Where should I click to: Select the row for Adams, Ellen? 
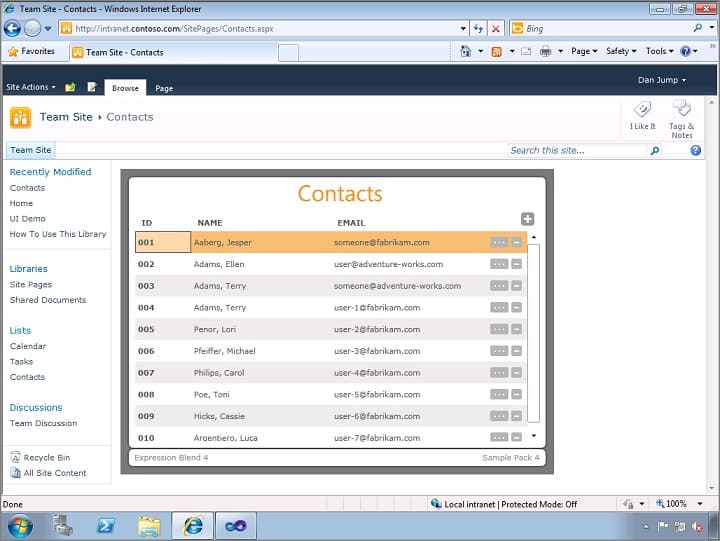coord(331,264)
